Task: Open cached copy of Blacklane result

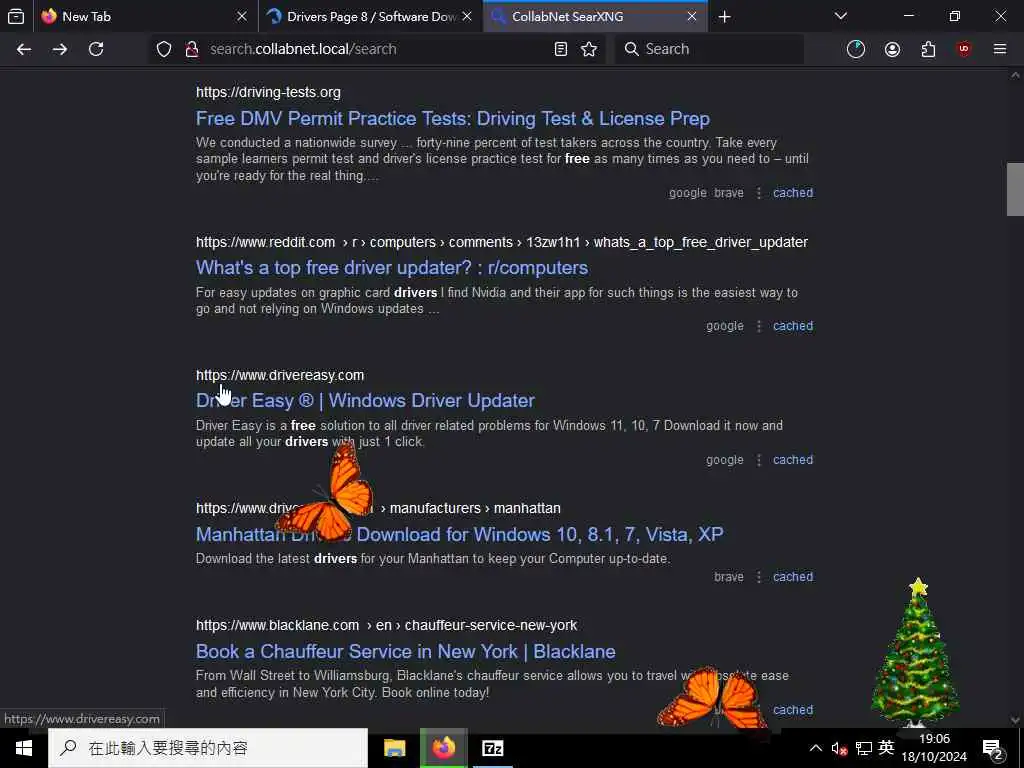Action: tap(793, 710)
